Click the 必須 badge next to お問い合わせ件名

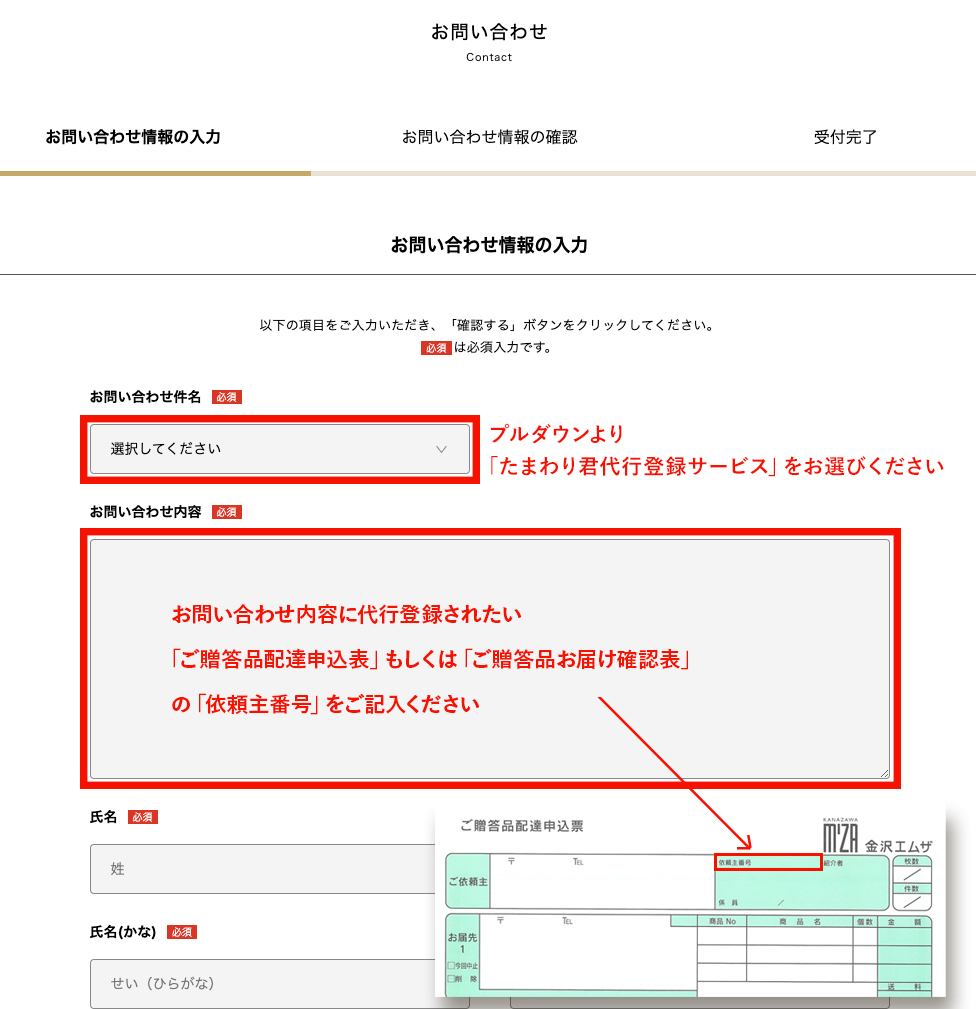point(226,398)
